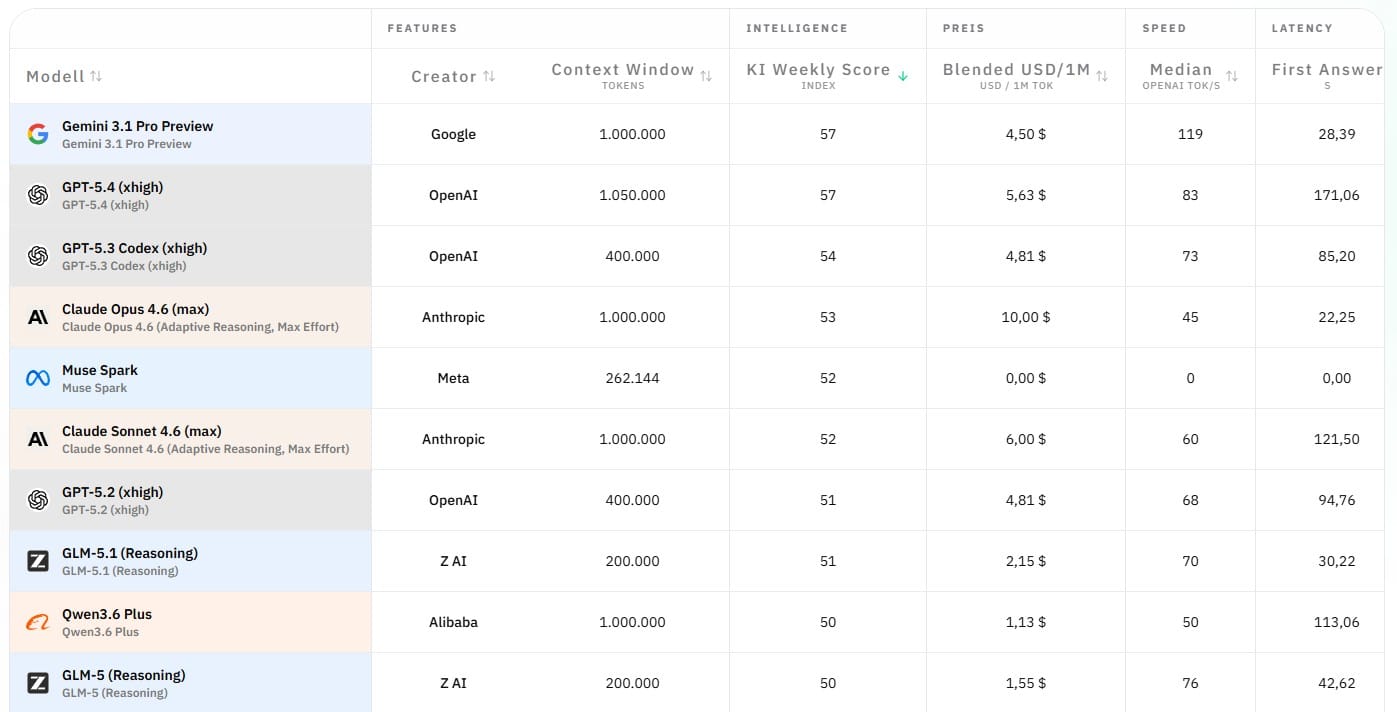Image resolution: width=1397 pixels, height=712 pixels.
Task: Sort by Blended USD/1M price arrows
Action: [x=1102, y=76]
